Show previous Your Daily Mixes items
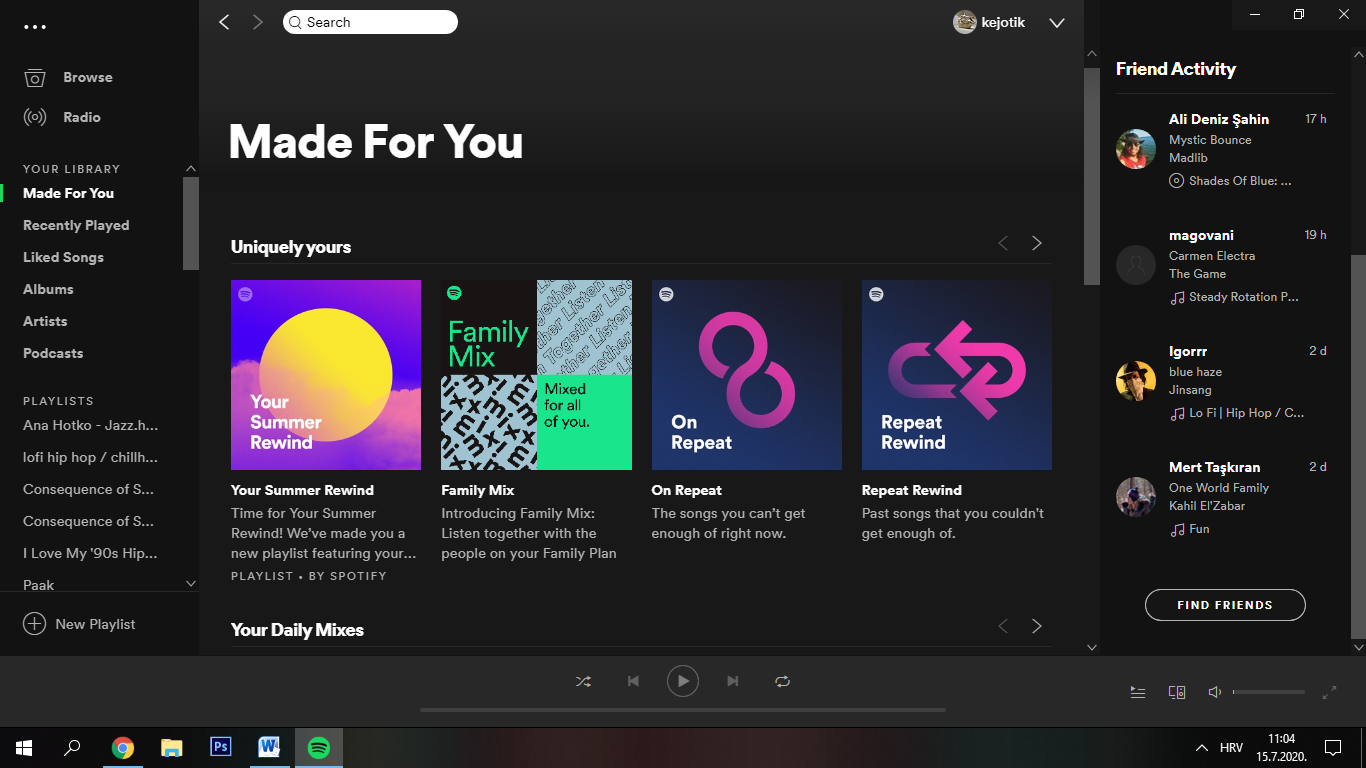Image resolution: width=1366 pixels, height=768 pixels. 1003,626
